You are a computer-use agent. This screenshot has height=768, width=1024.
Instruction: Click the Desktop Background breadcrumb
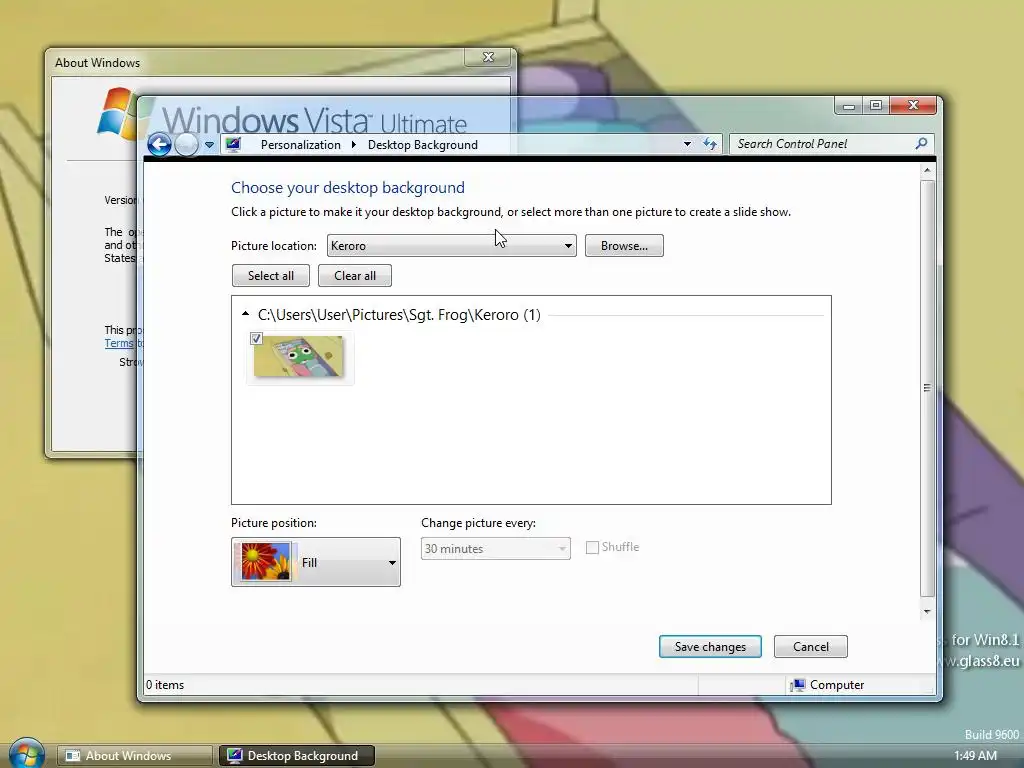(x=423, y=145)
